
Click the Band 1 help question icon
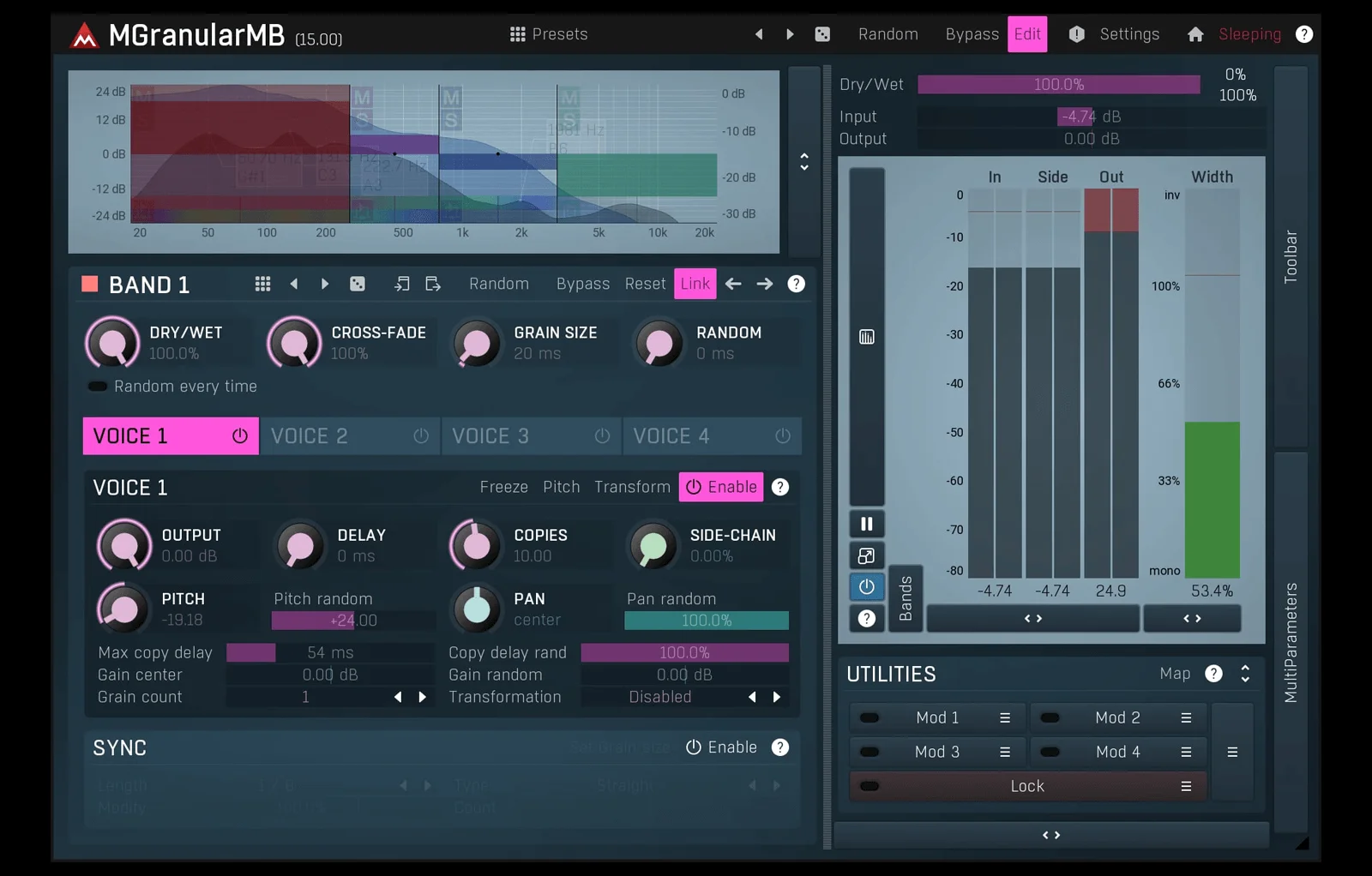pyautogui.click(x=796, y=284)
